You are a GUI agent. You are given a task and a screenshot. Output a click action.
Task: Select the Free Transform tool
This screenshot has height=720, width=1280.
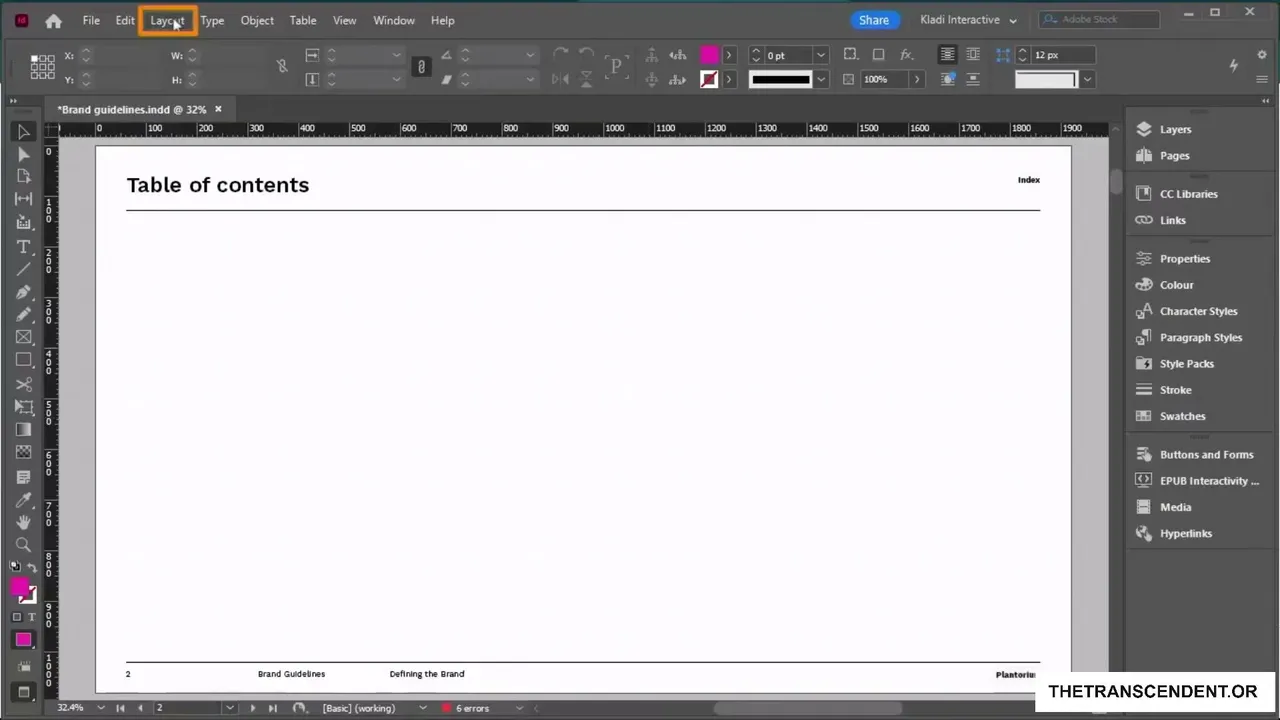click(24, 407)
